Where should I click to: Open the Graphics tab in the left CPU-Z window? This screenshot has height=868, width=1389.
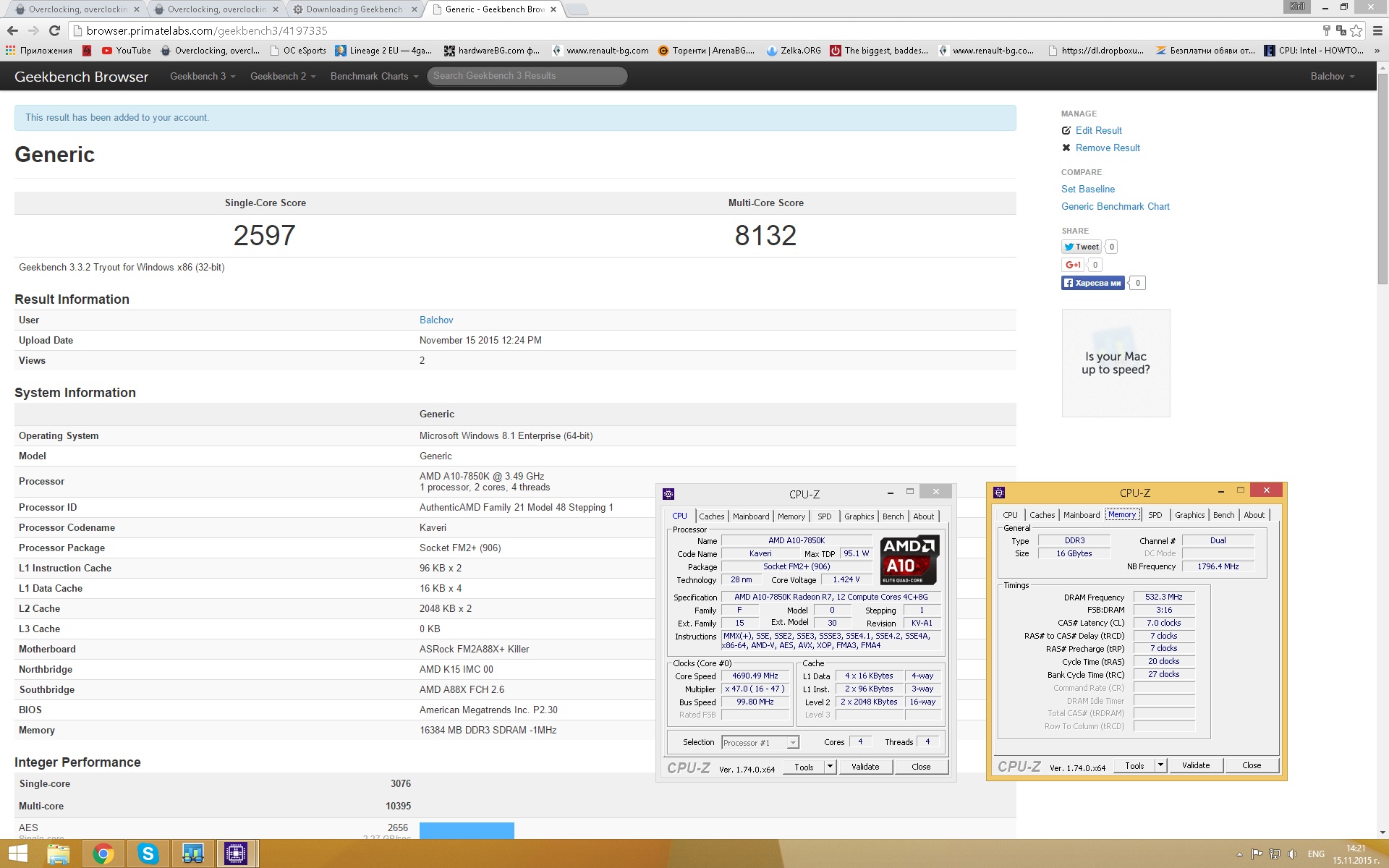click(x=859, y=516)
